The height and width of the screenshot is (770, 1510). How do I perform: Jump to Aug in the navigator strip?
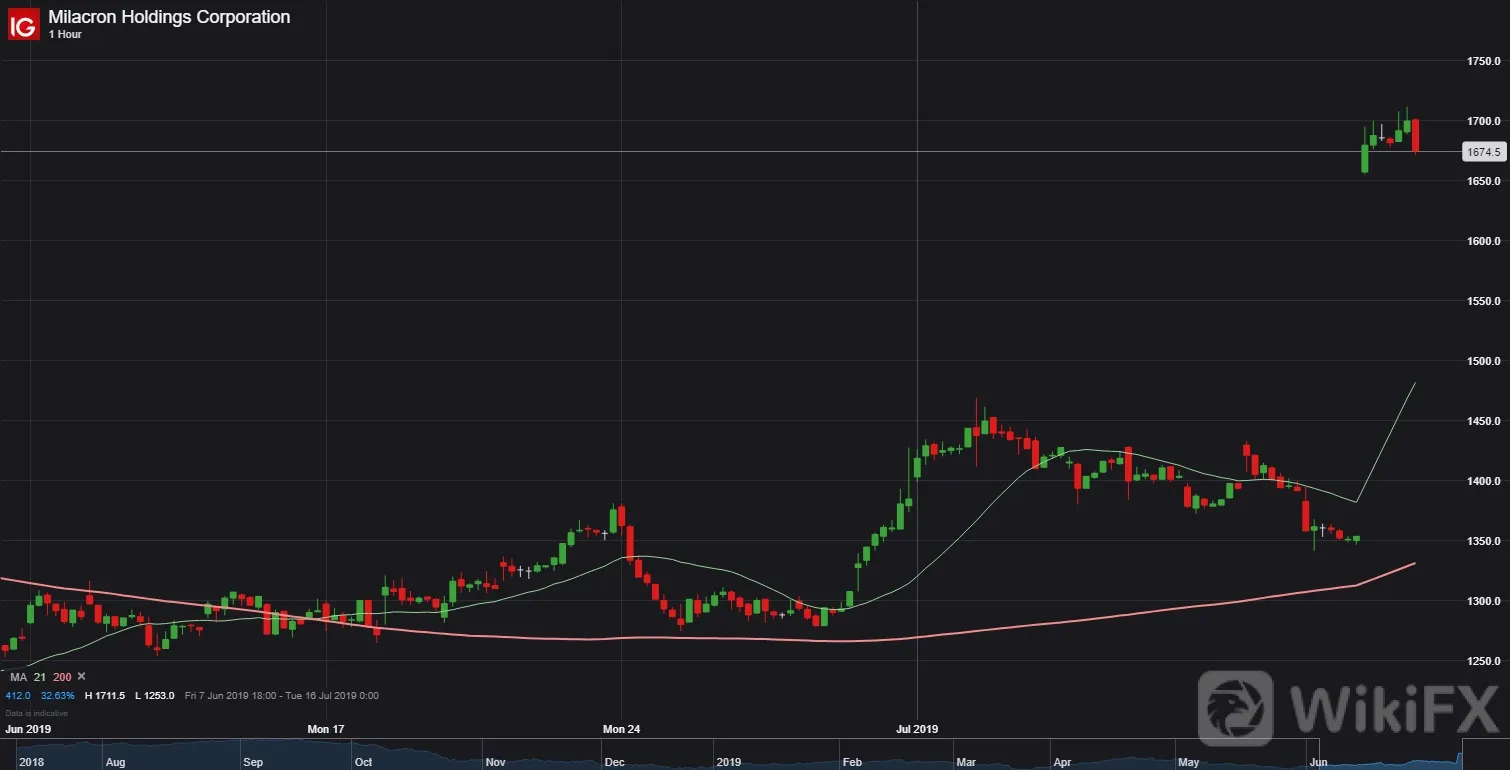pos(117,762)
